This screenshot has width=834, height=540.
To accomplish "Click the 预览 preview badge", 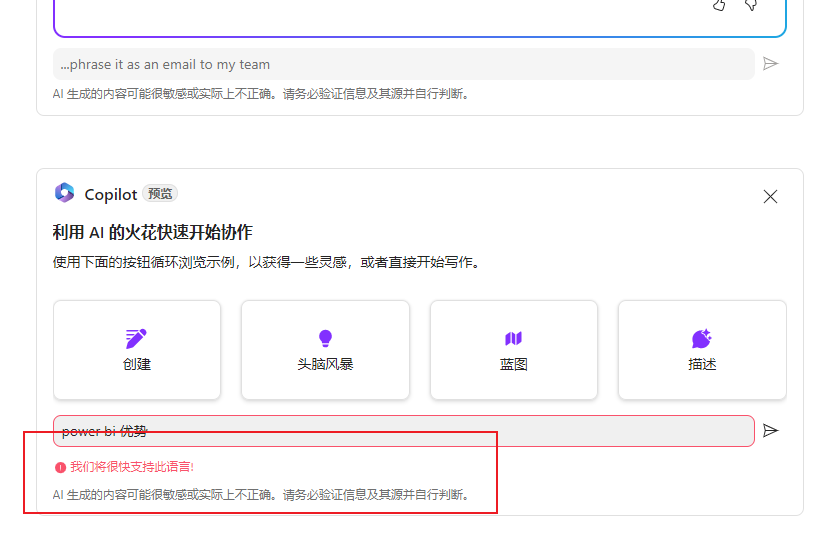I will 160,194.
